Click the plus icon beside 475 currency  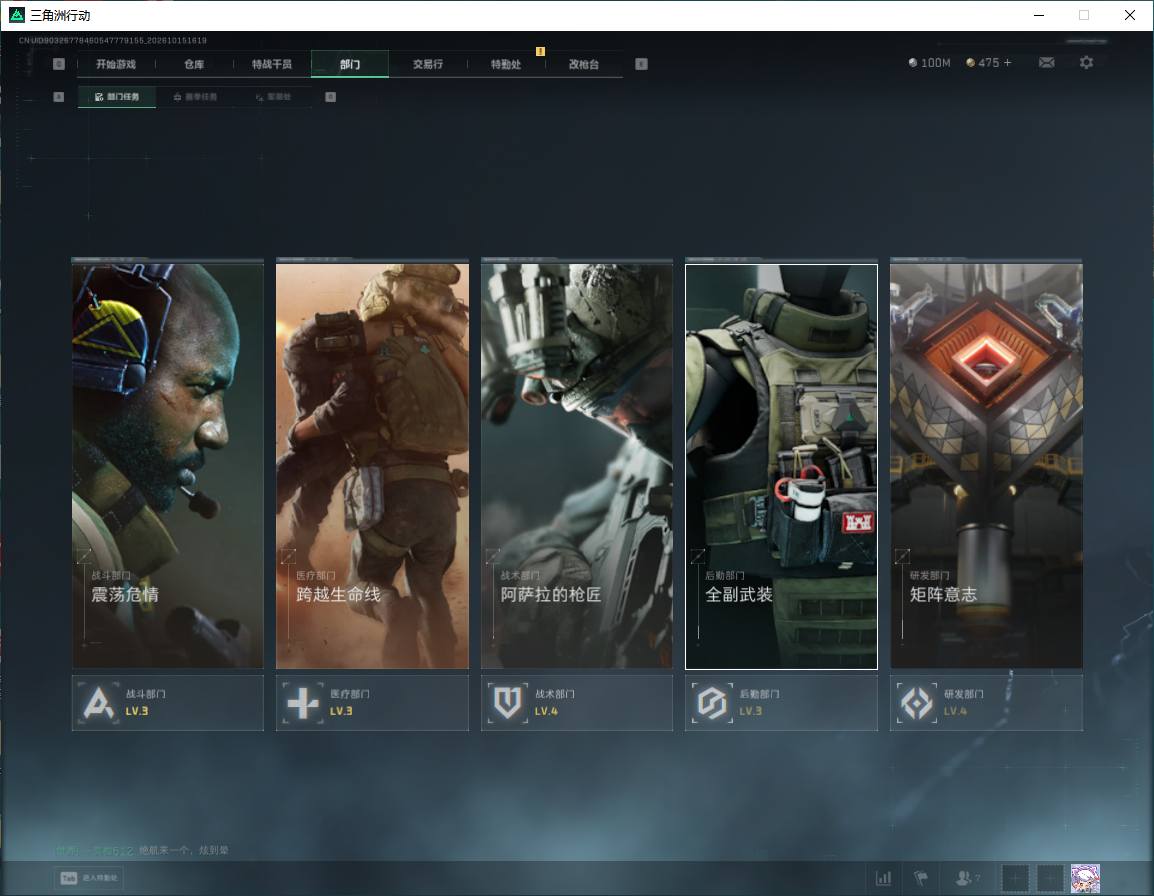(1008, 63)
